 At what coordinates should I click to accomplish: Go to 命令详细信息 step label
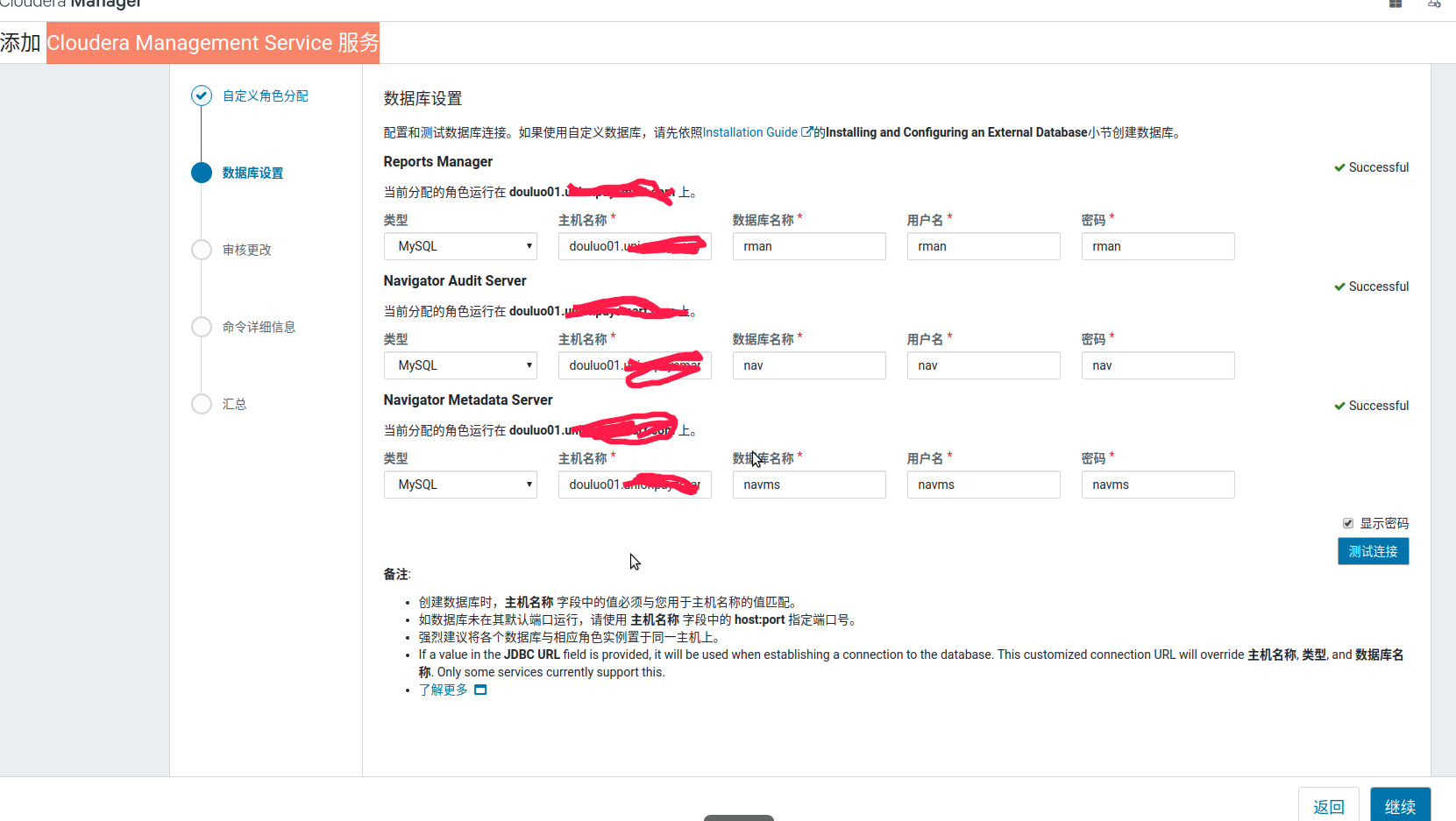(x=259, y=327)
